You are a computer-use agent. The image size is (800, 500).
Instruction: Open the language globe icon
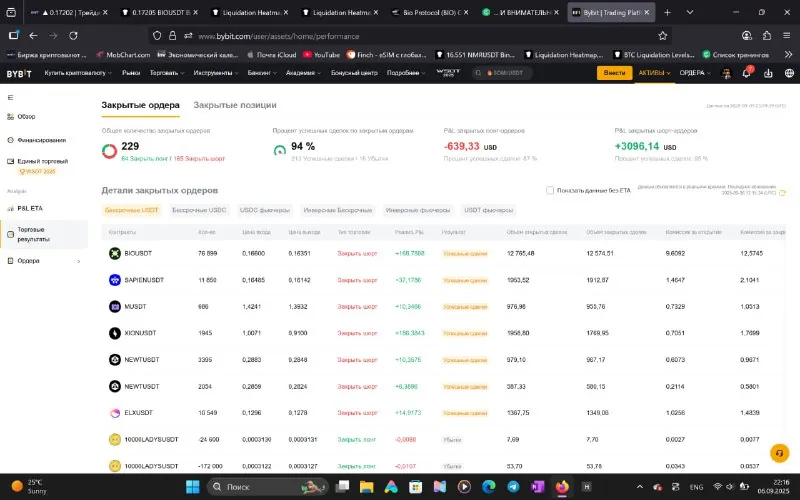[789, 73]
